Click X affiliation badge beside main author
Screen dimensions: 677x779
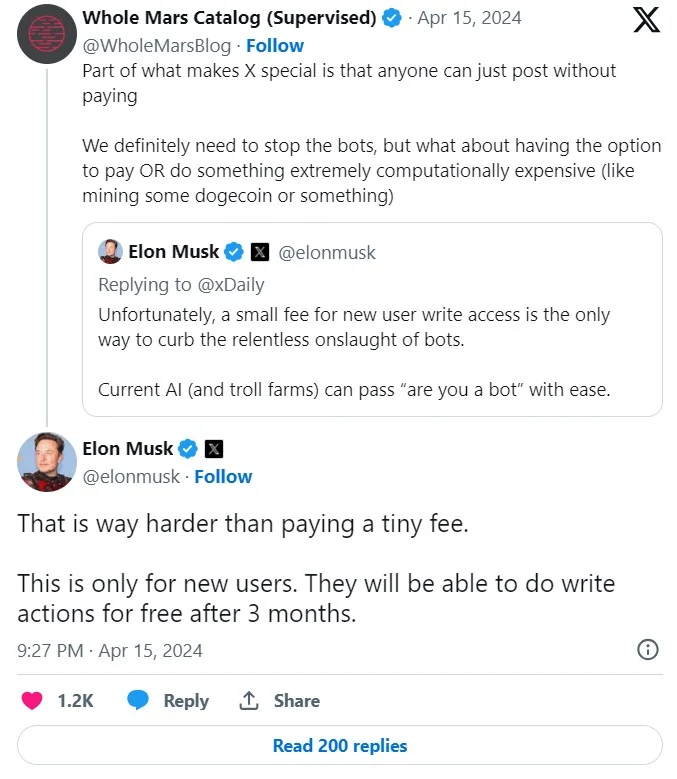(x=214, y=449)
